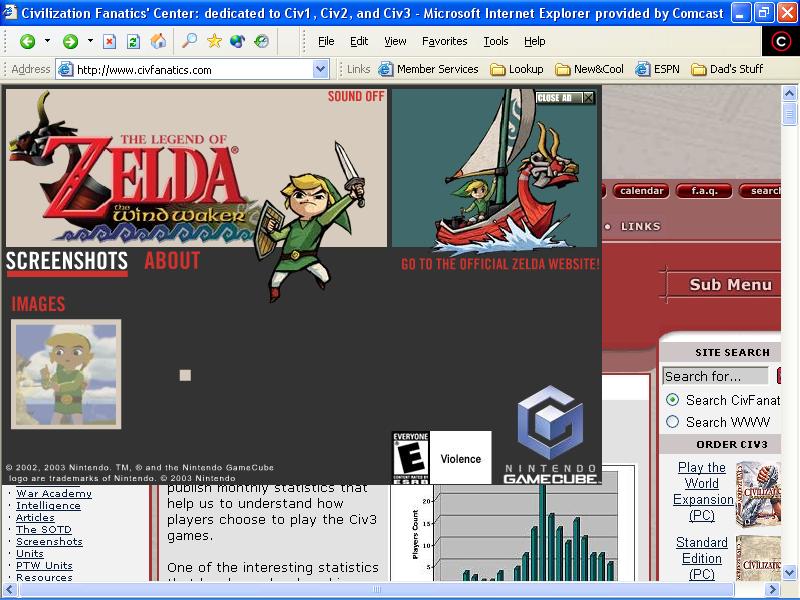Screen dimensions: 800x600
Task: Open Play the World Expansion (PC) link
Action: [703, 491]
